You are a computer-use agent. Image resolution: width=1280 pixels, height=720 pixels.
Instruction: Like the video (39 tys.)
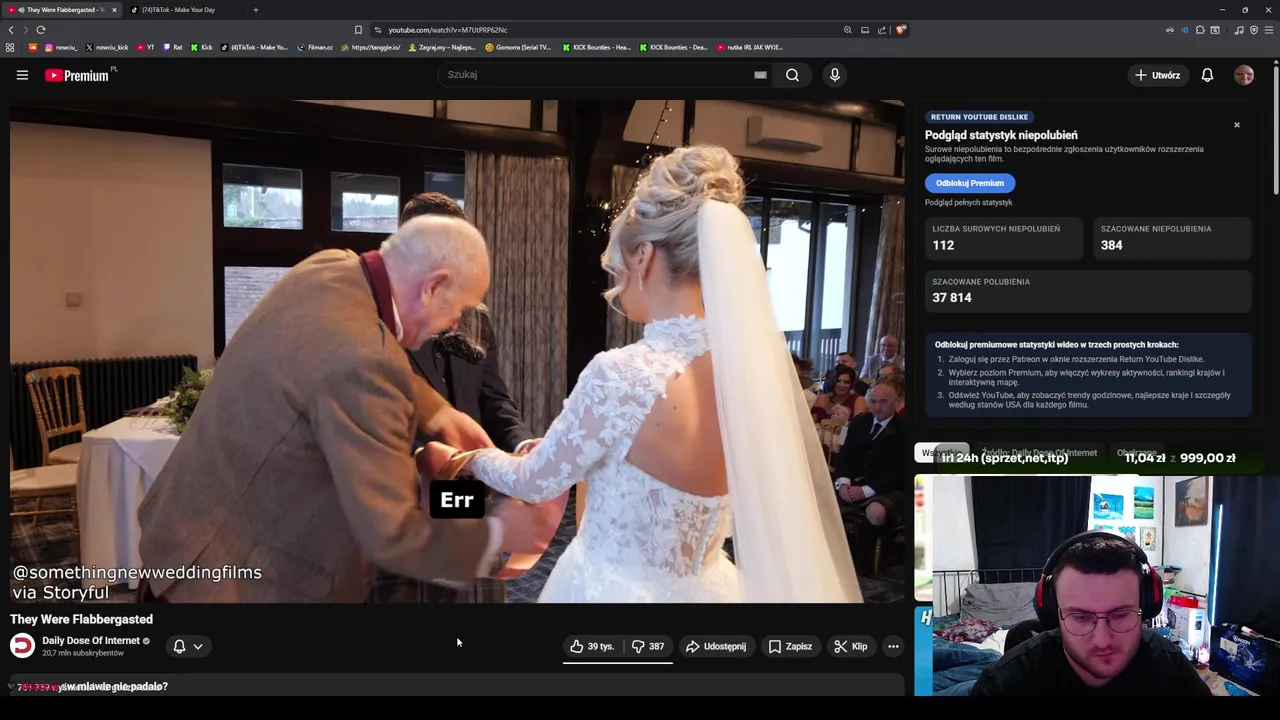[x=591, y=646]
